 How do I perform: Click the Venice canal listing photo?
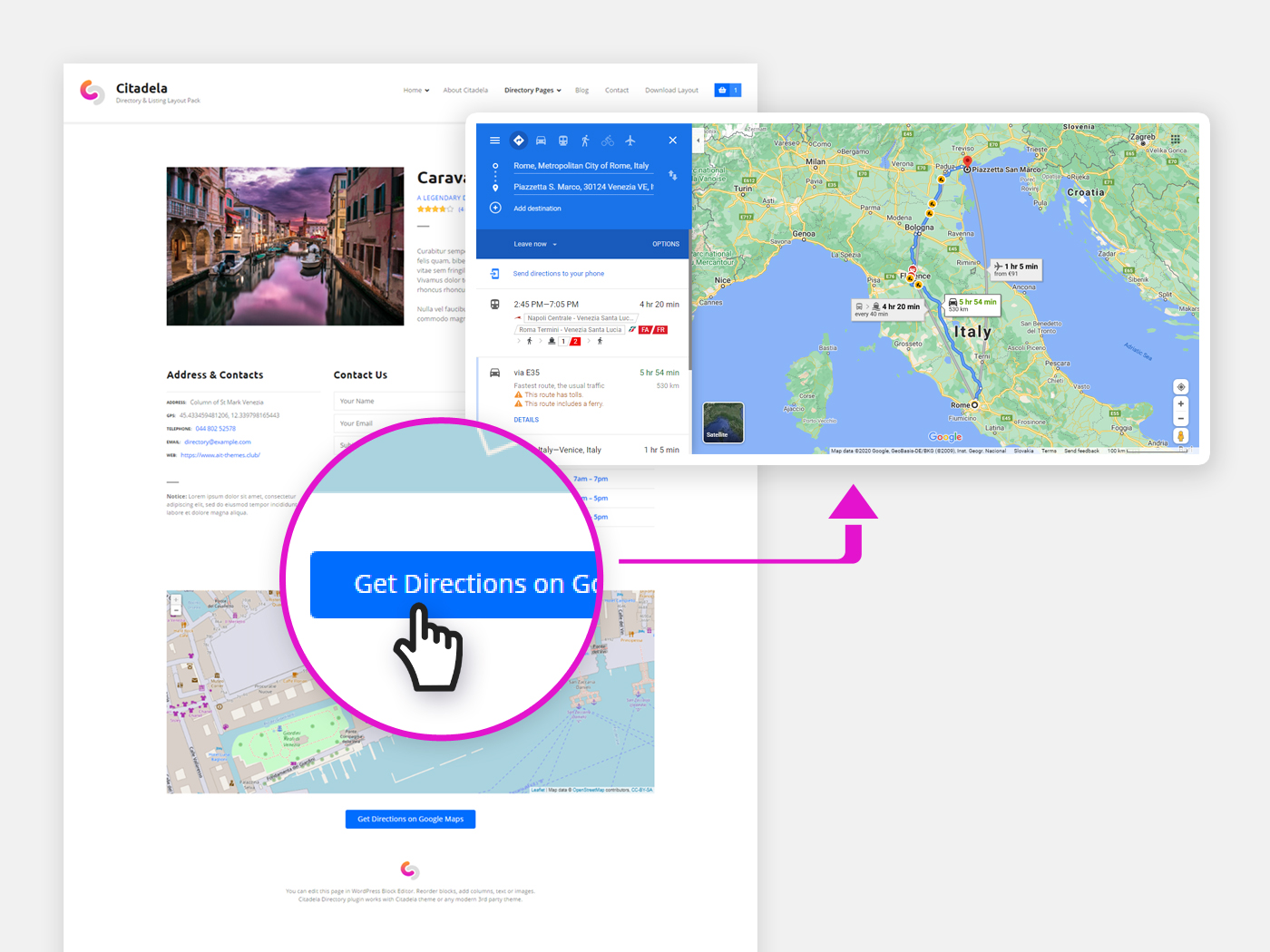[x=285, y=246]
